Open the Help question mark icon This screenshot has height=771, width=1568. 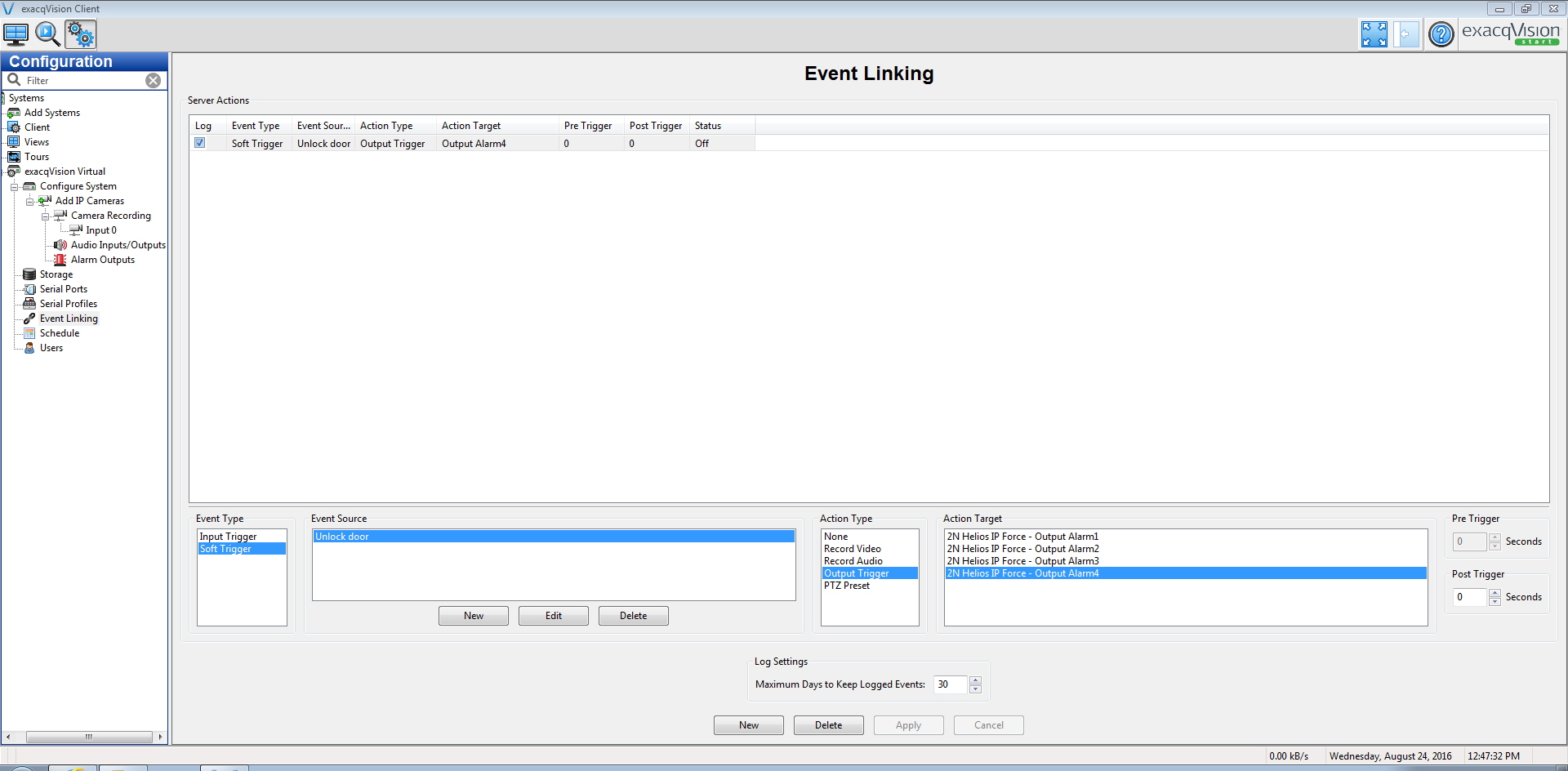point(1441,34)
